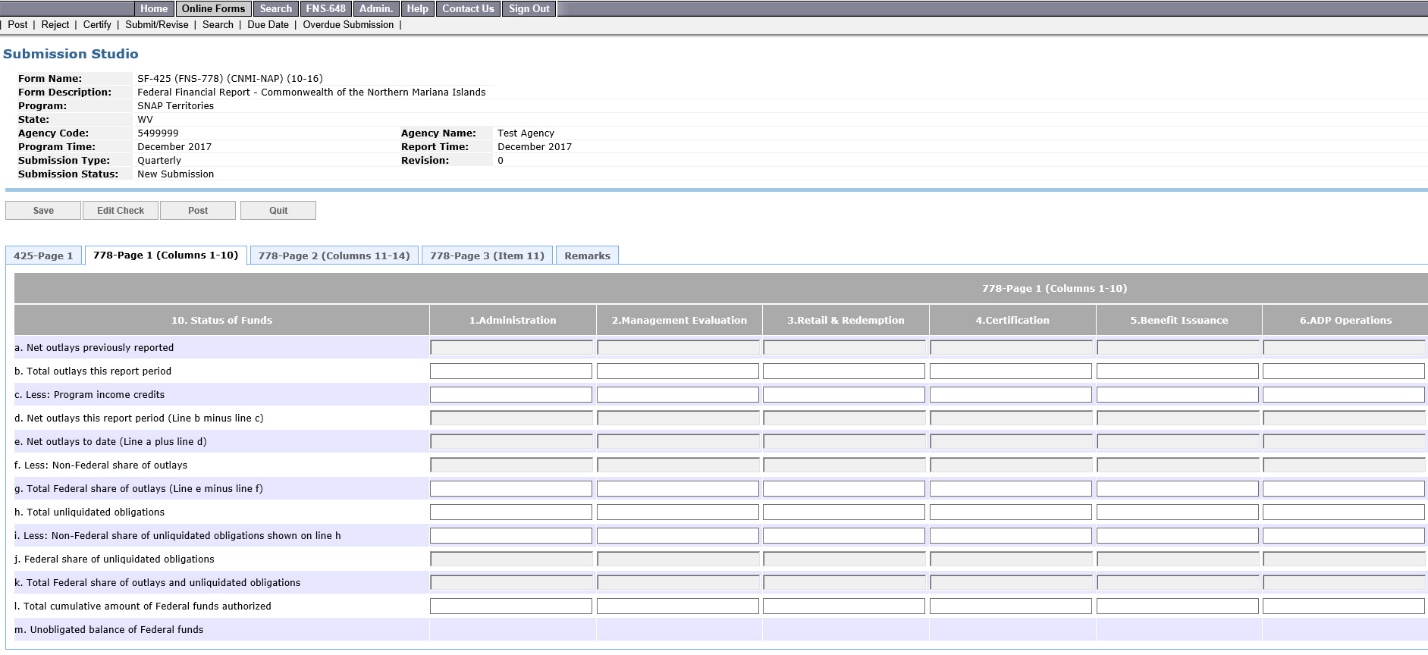1428x655 pixels.
Task: Click the Save button
Action: 43,211
